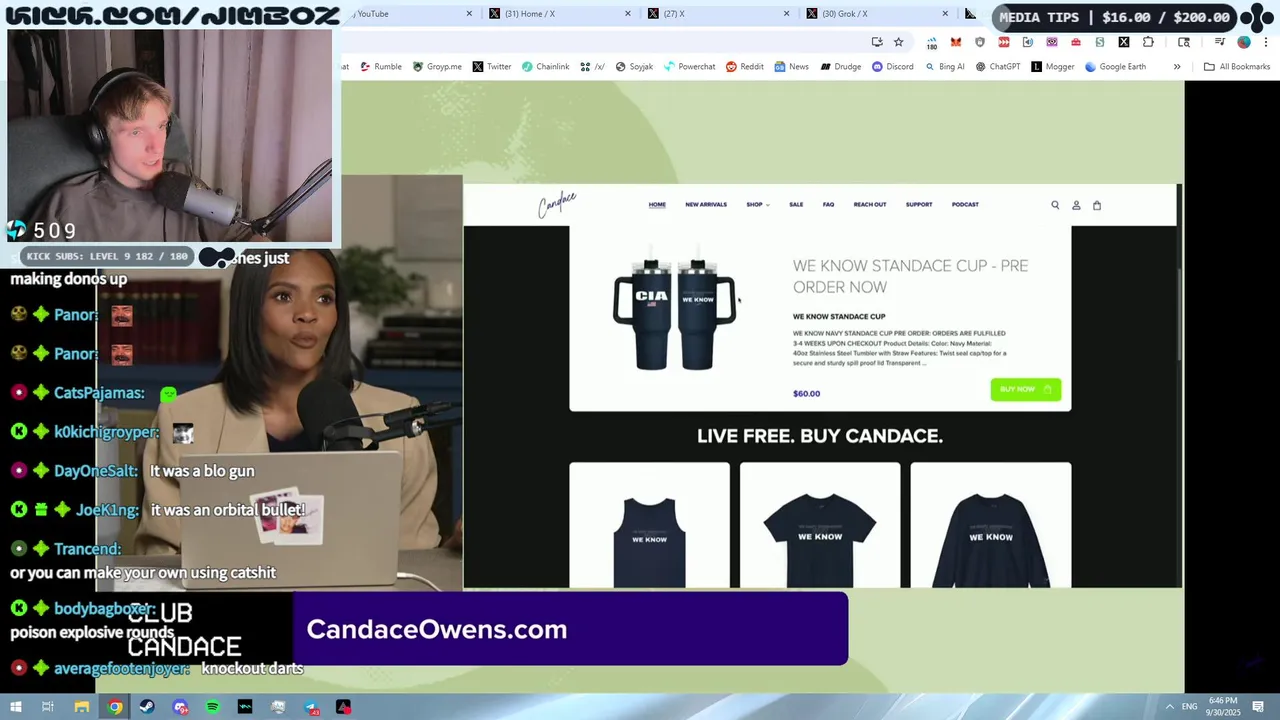The height and width of the screenshot is (720, 1280).
Task: Open the MetaMask fox extension
Action: pyautogui.click(x=956, y=42)
